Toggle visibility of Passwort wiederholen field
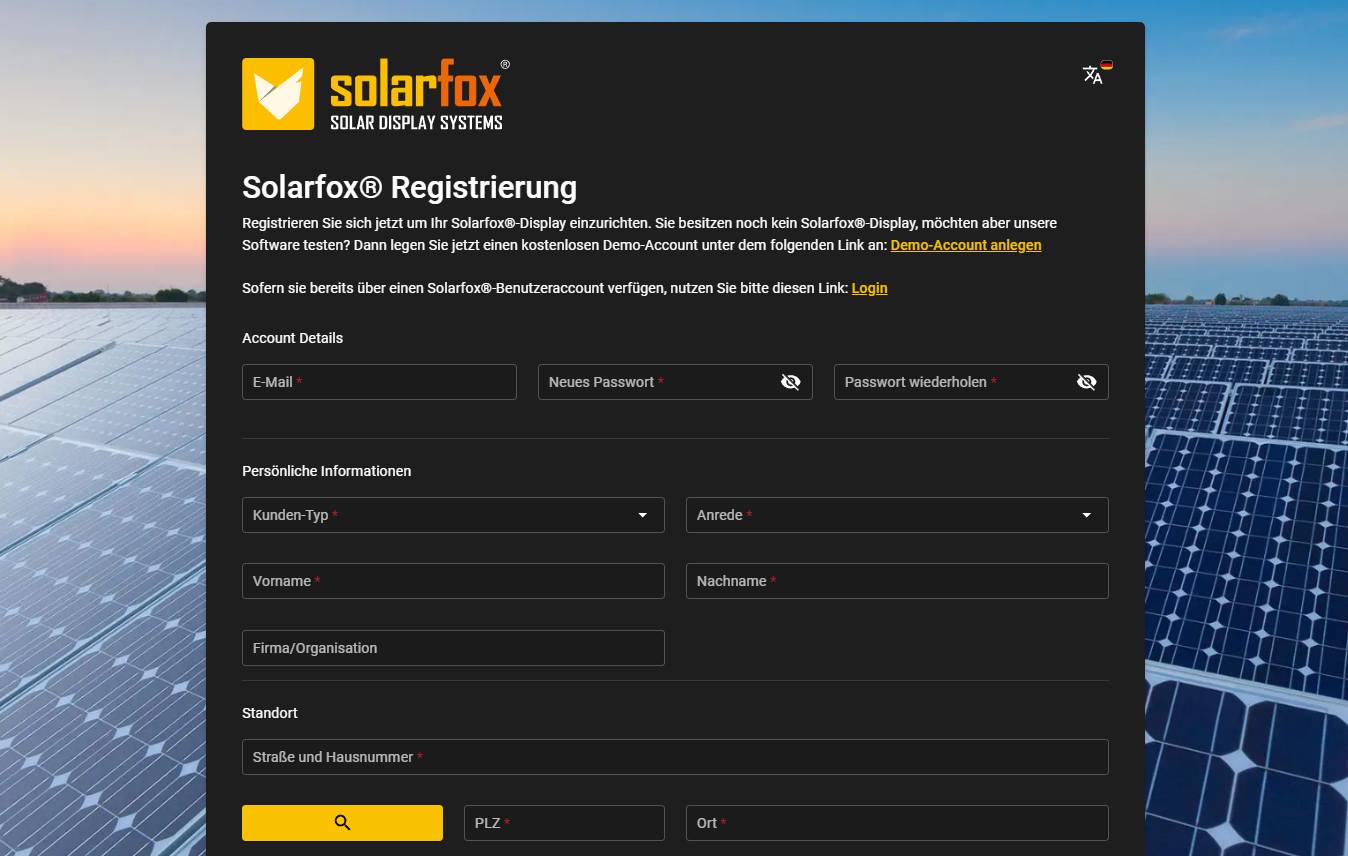1348x856 pixels. (x=1086, y=382)
